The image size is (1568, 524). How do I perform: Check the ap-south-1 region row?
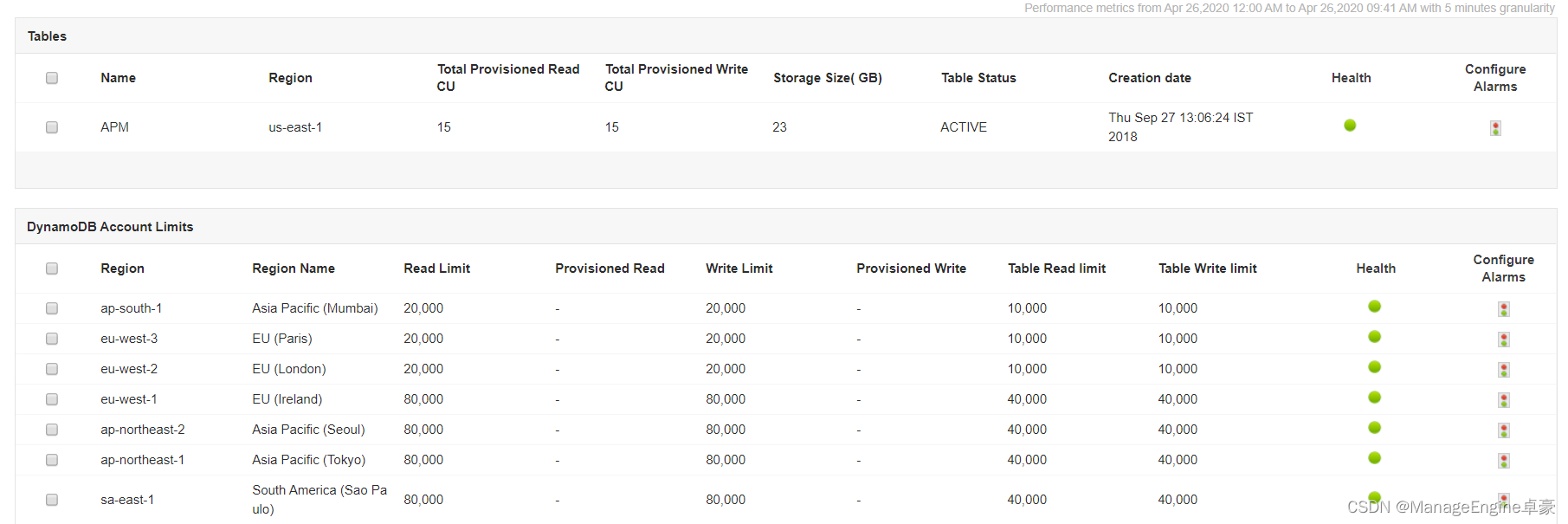52,308
